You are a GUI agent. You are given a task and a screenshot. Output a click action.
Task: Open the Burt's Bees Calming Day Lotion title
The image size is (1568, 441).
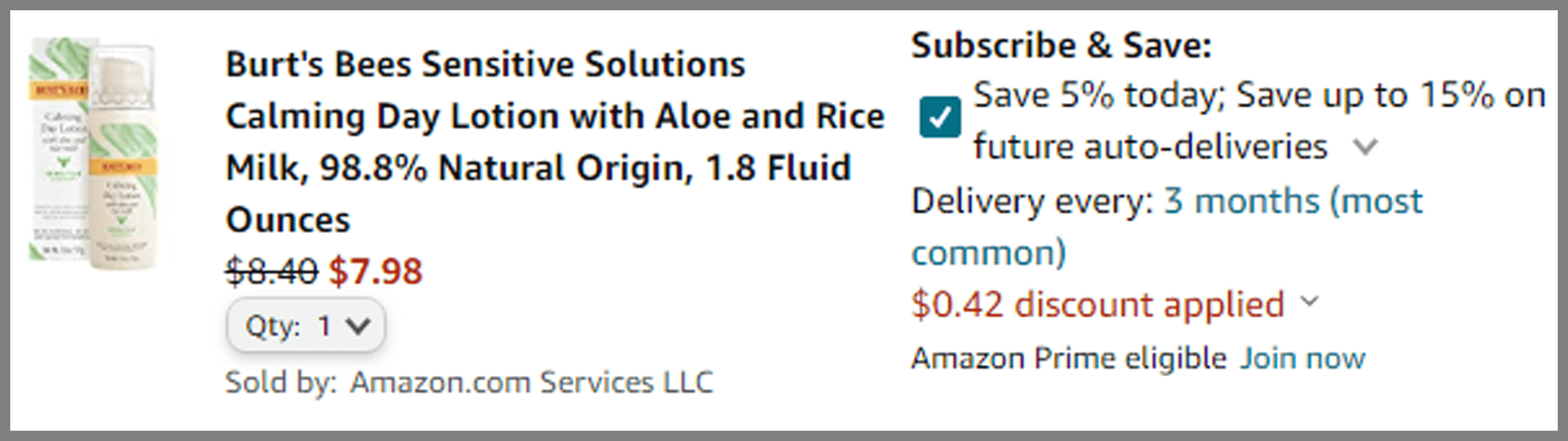point(554,141)
